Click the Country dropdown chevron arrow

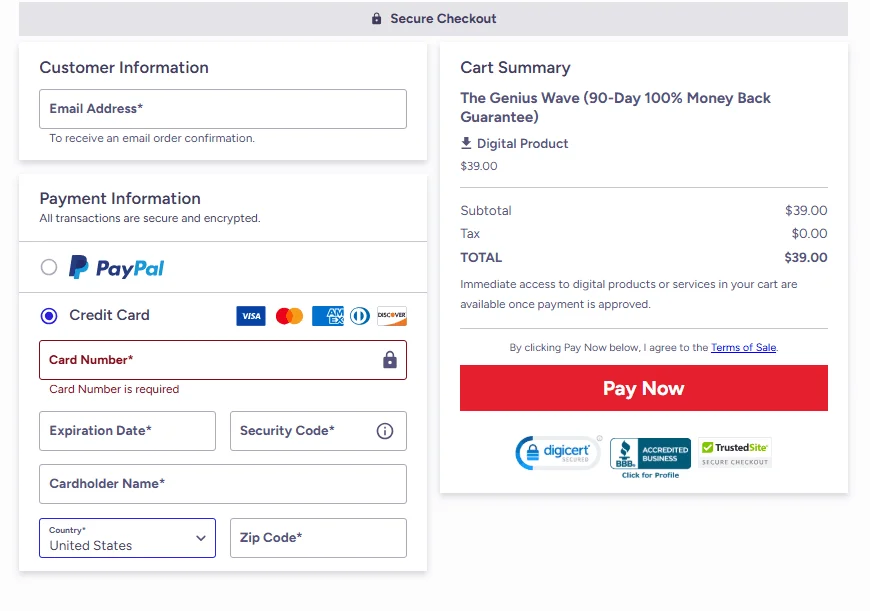pos(201,538)
